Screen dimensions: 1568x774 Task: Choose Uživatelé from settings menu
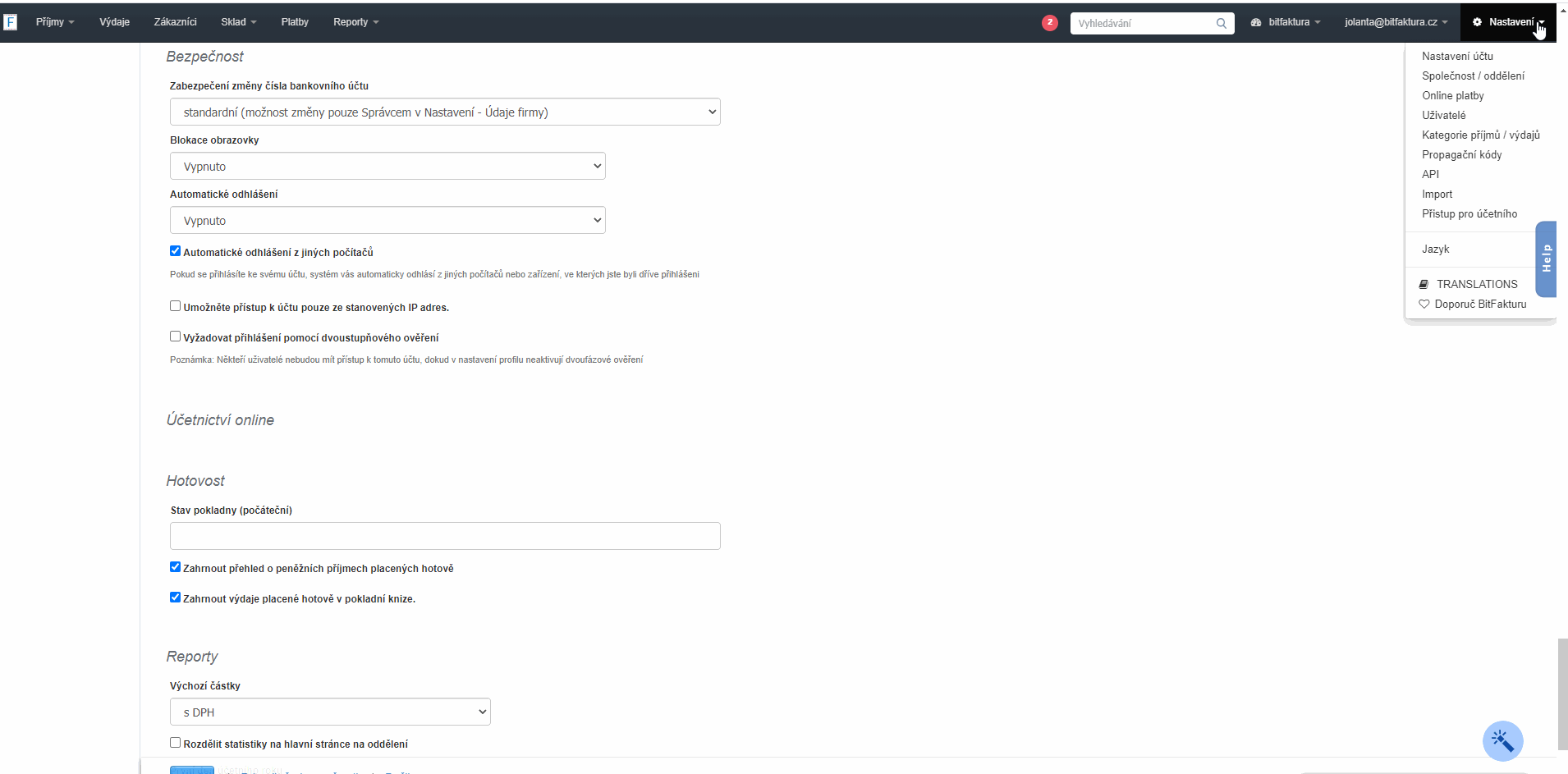(x=1444, y=115)
